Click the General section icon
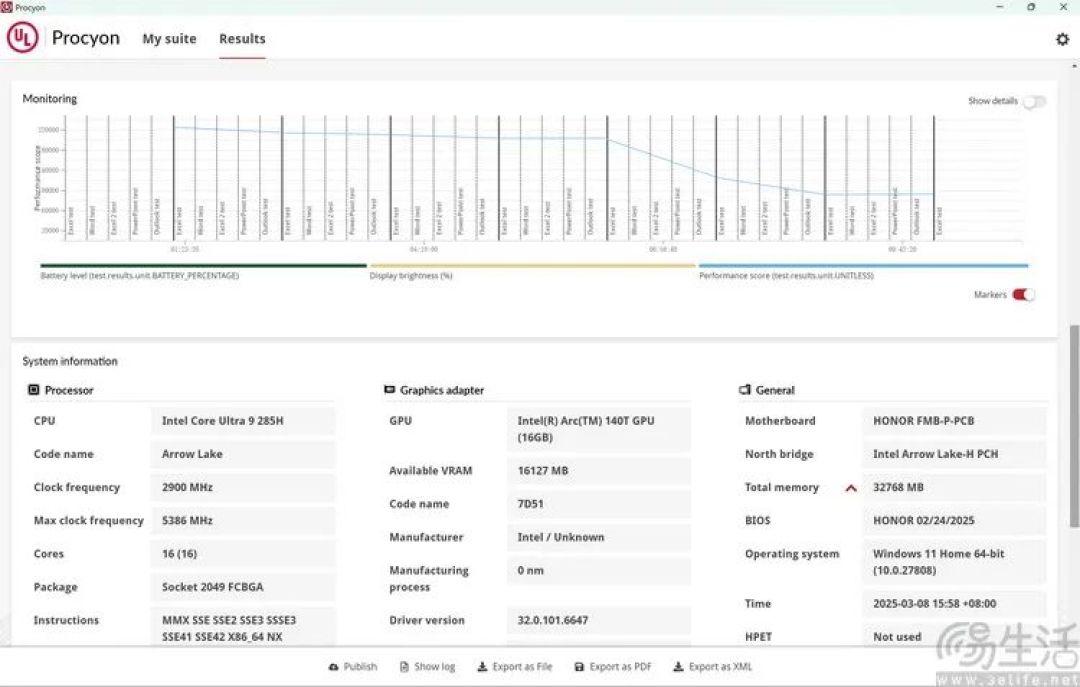1080x687 pixels. click(745, 390)
